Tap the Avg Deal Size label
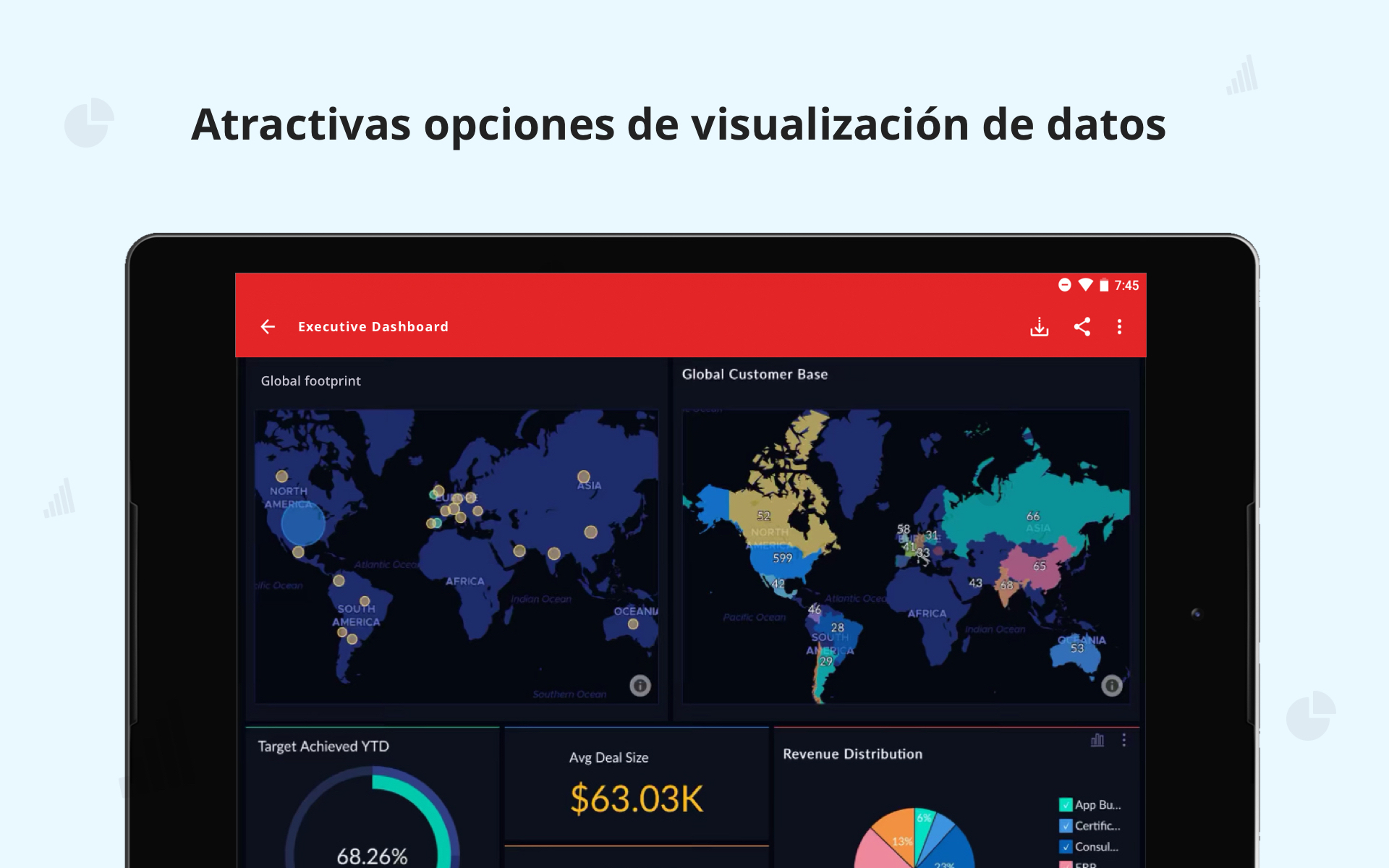The width and height of the screenshot is (1389, 868). [608, 757]
